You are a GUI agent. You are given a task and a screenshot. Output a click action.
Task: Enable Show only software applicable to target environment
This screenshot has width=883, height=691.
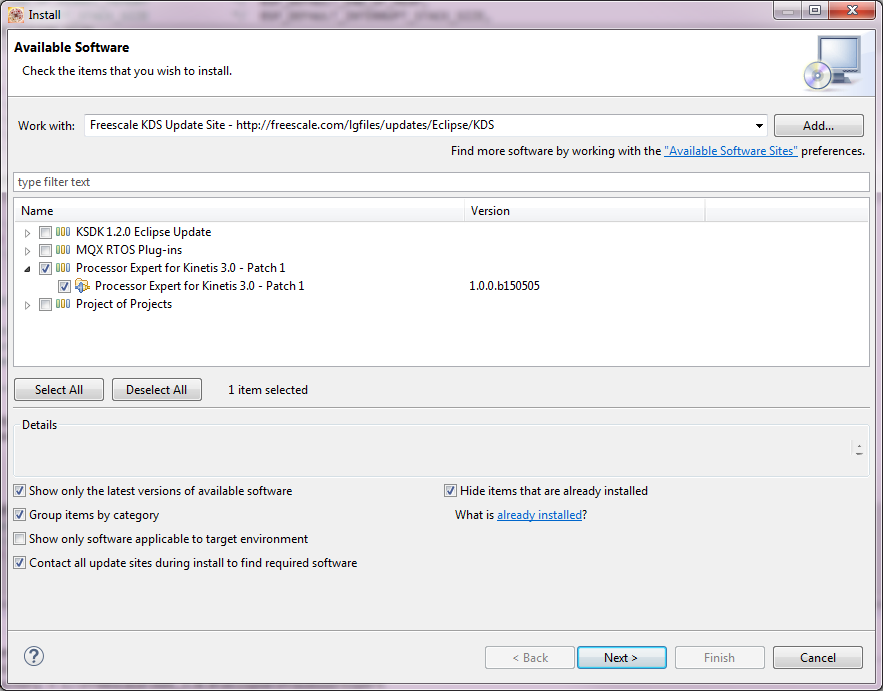coord(20,539)
